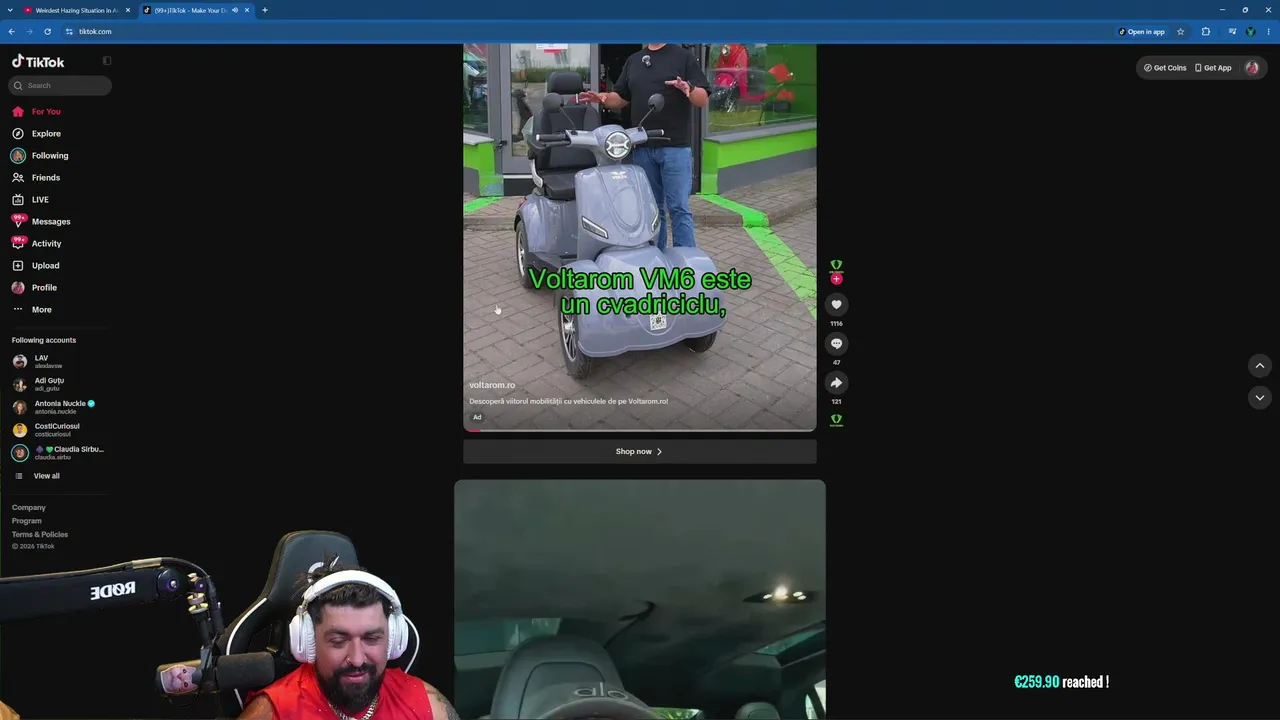Click the TikTok logo
The image size is (1280, 720).
pyautogui.click(x=38, y=61)
